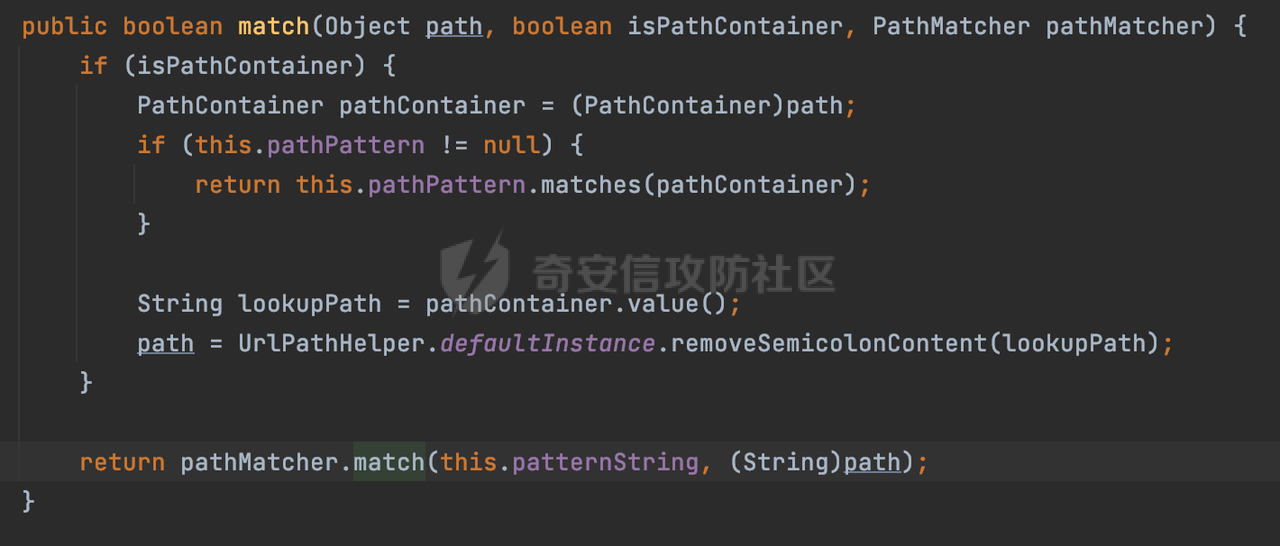Click the PathContainer type declaration
Image resolution: width=1280 pixels, height=546 pixels.
pyautogui.click(x=230, y=106)
